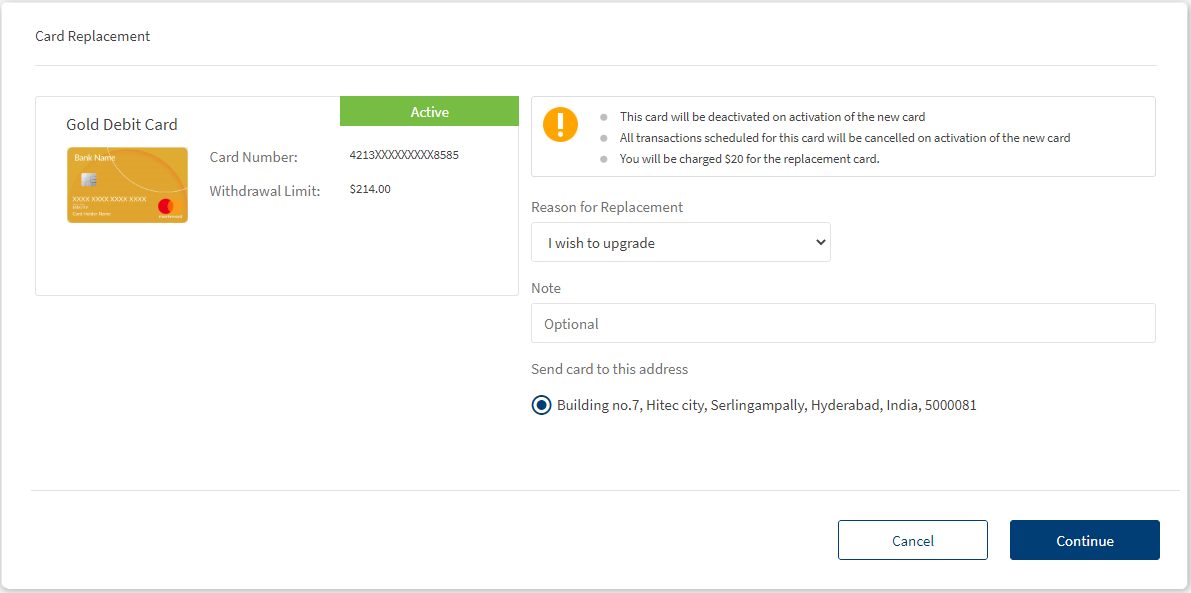The image size is (1191, 593).
Task: Click the chip icon on the card image
Action: [89, 180]
